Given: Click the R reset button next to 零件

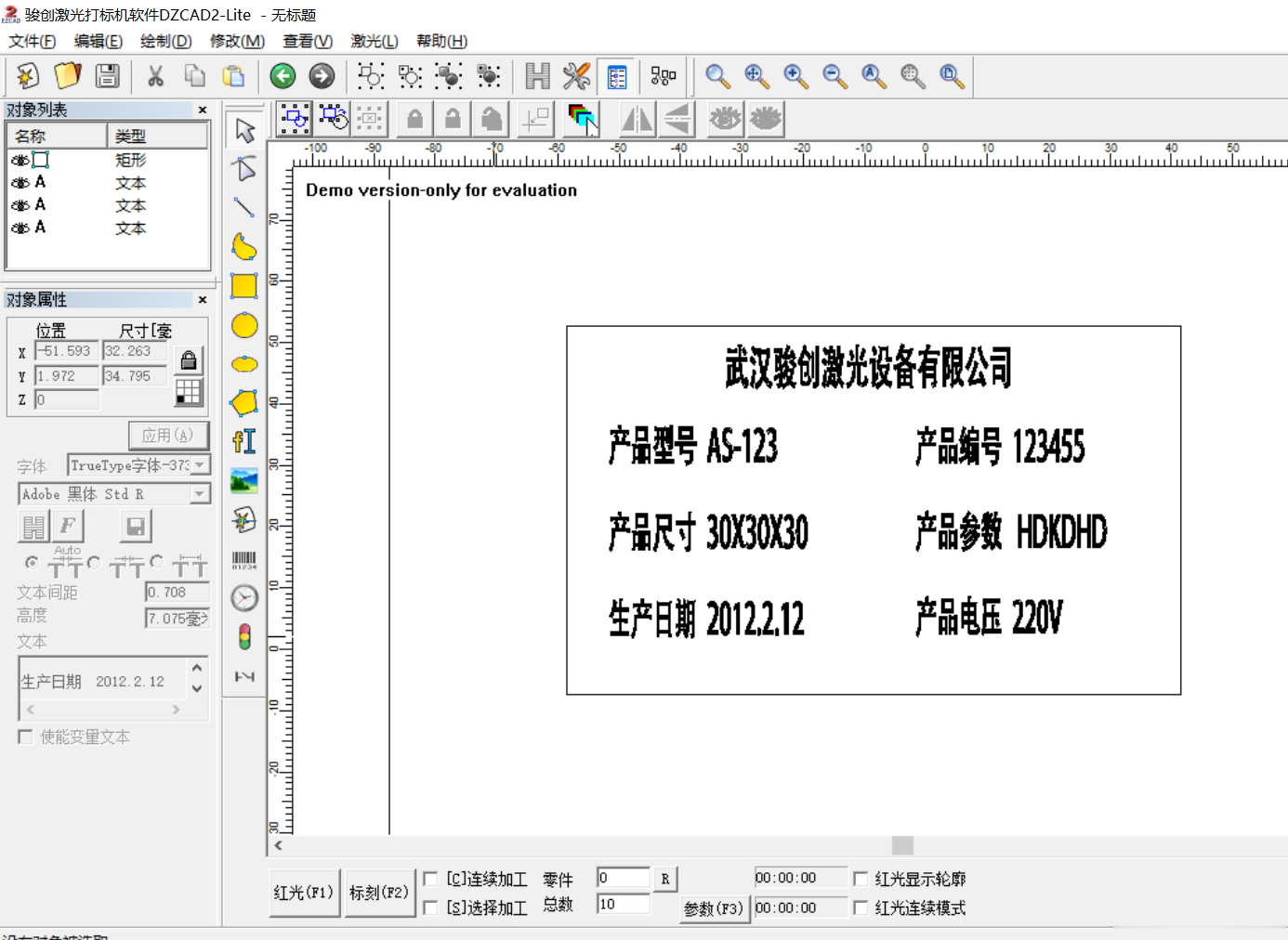Looking at the screenshot, I should [x=665, y=879].
